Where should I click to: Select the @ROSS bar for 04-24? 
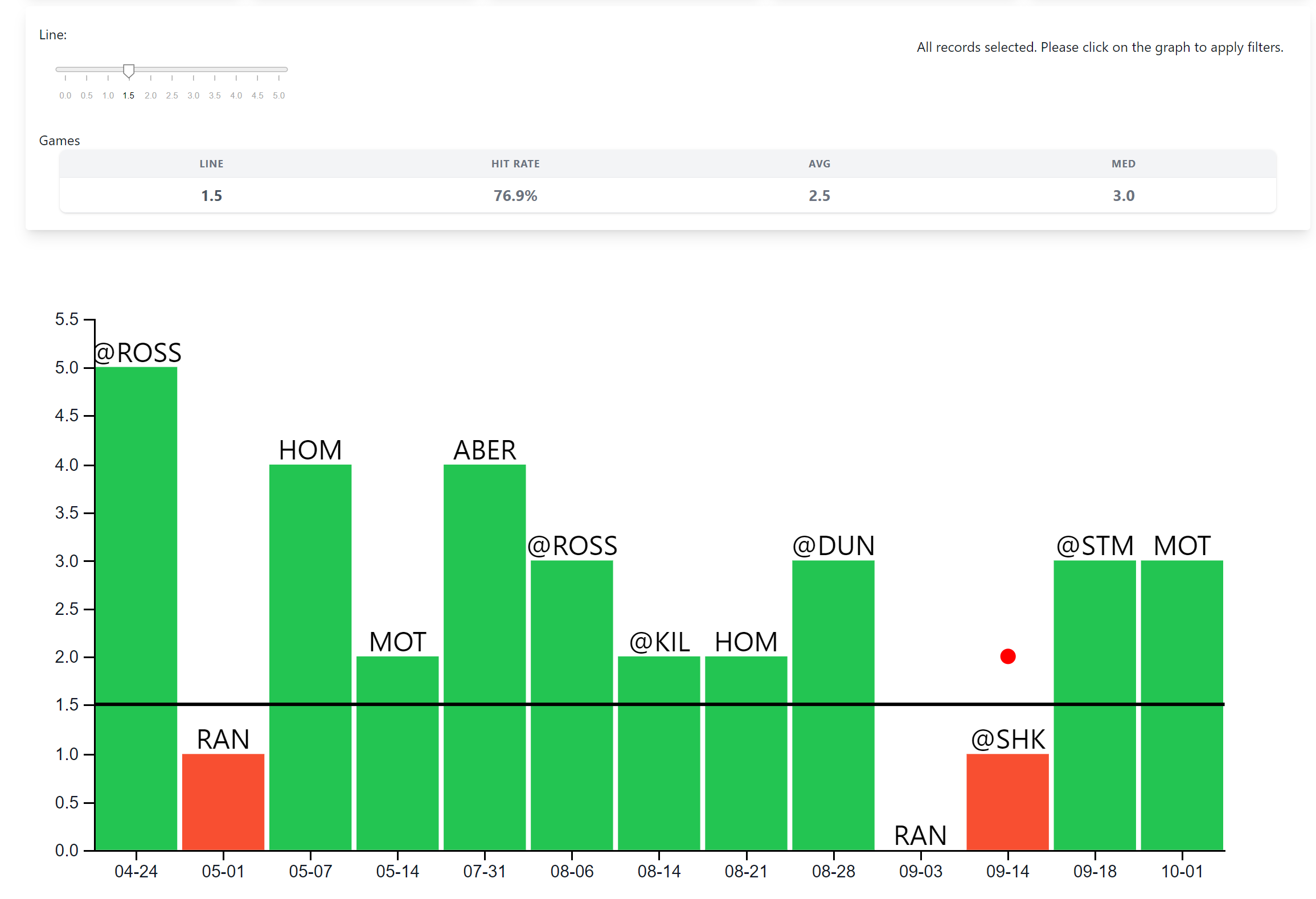[x=136, y=608]
